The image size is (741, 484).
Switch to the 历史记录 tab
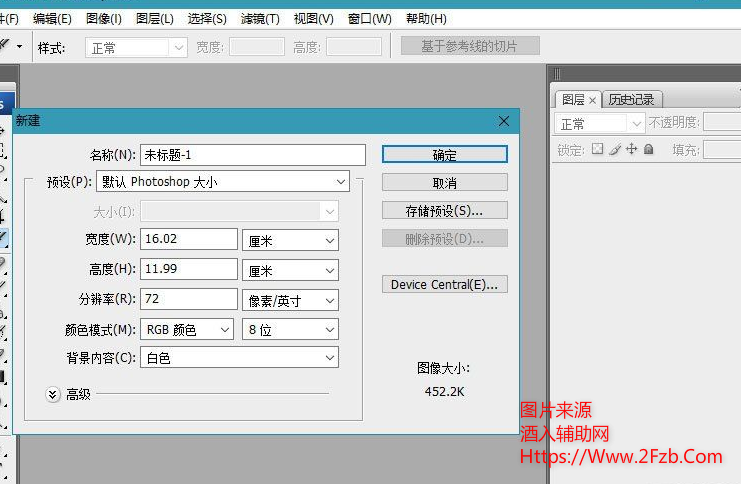pyautogui.click(x=631, y=99)
